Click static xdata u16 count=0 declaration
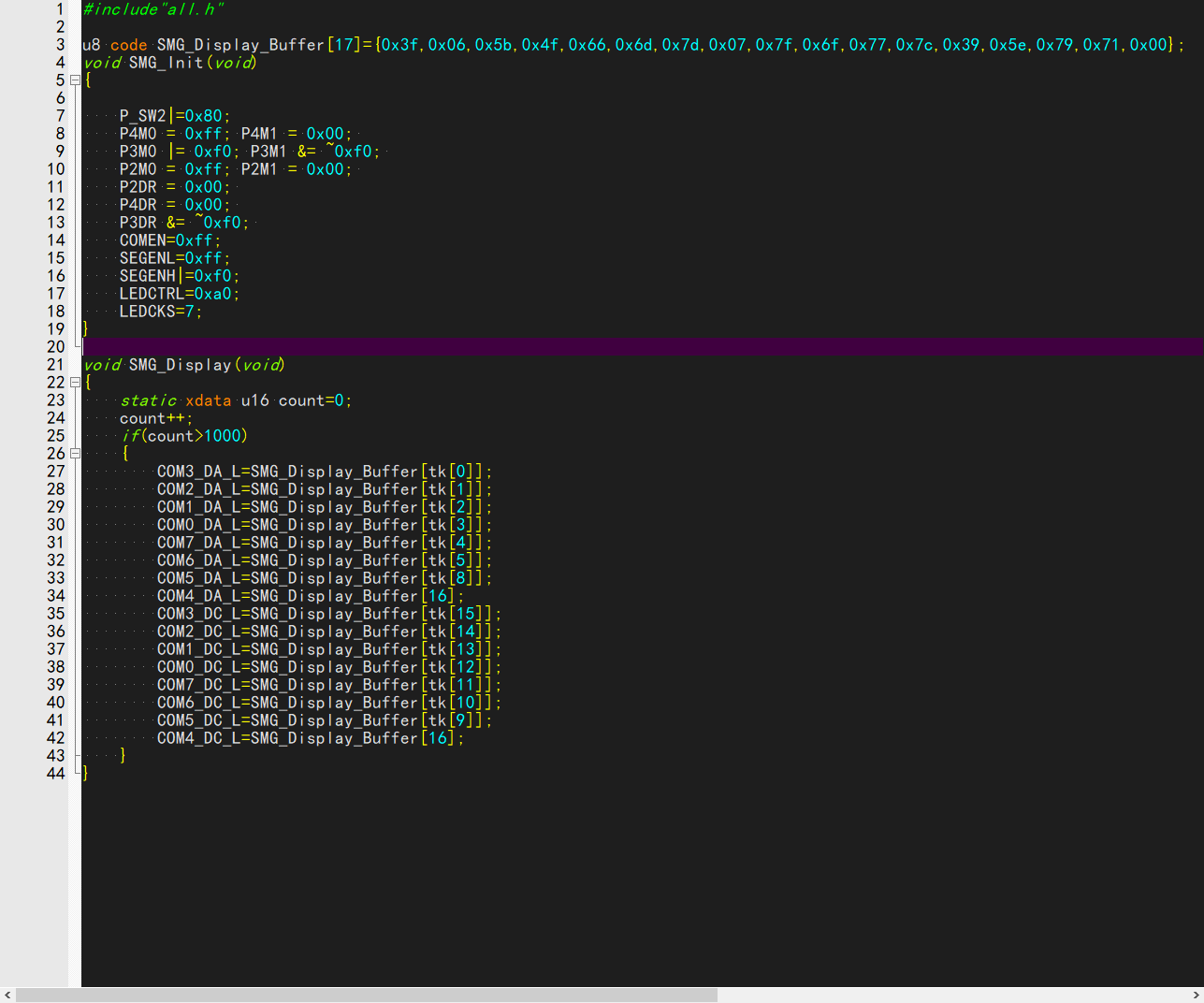 236,400
